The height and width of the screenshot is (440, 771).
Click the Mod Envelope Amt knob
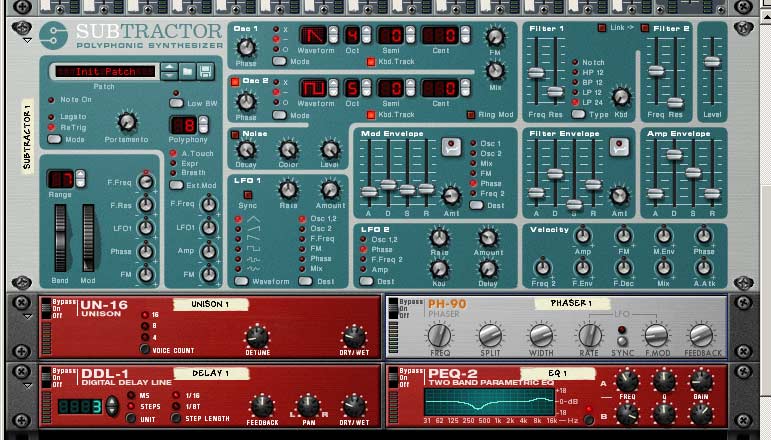tap(451, 196)
